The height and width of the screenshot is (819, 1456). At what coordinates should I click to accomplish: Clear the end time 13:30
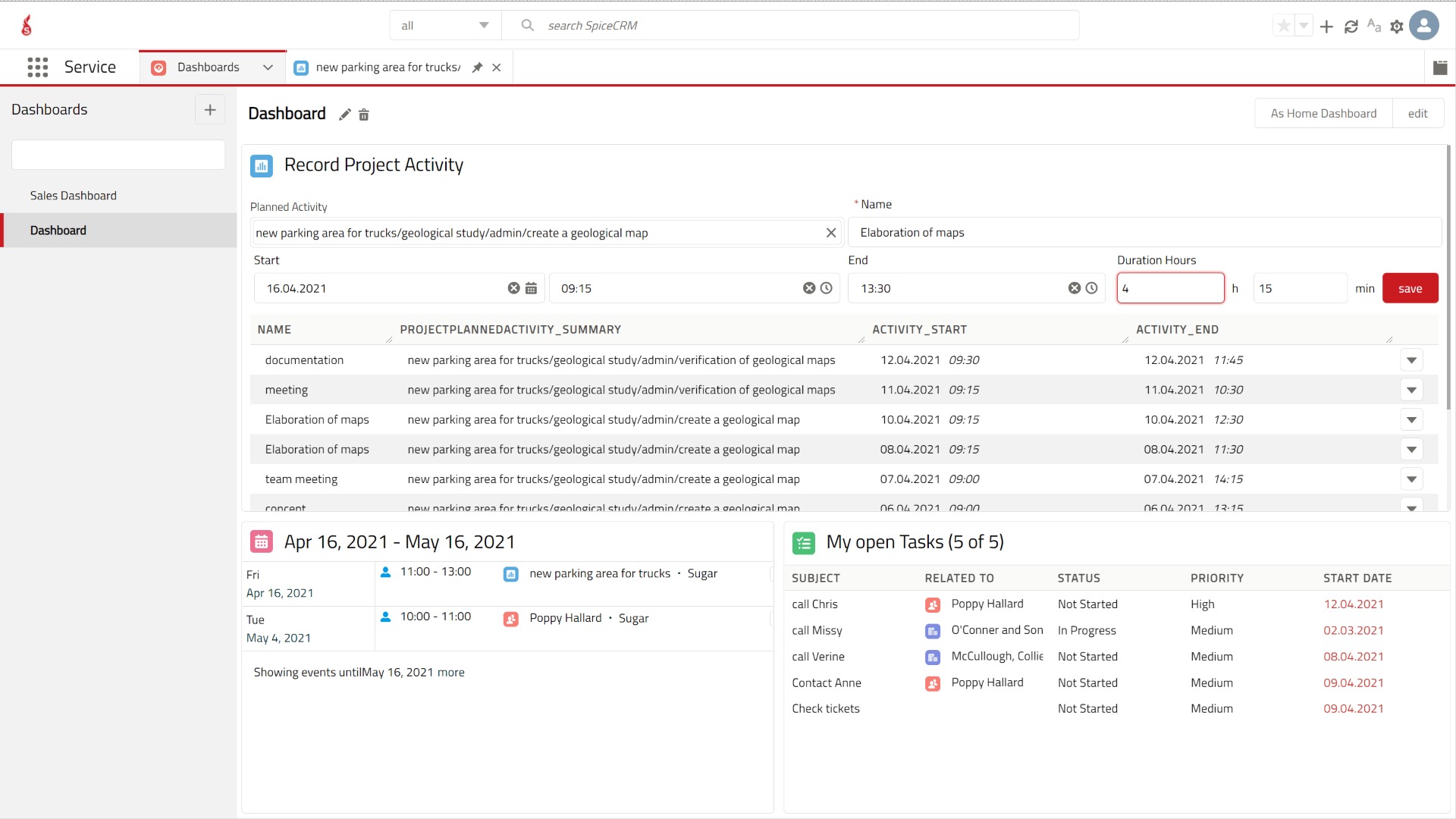[x=1075, y=288]
